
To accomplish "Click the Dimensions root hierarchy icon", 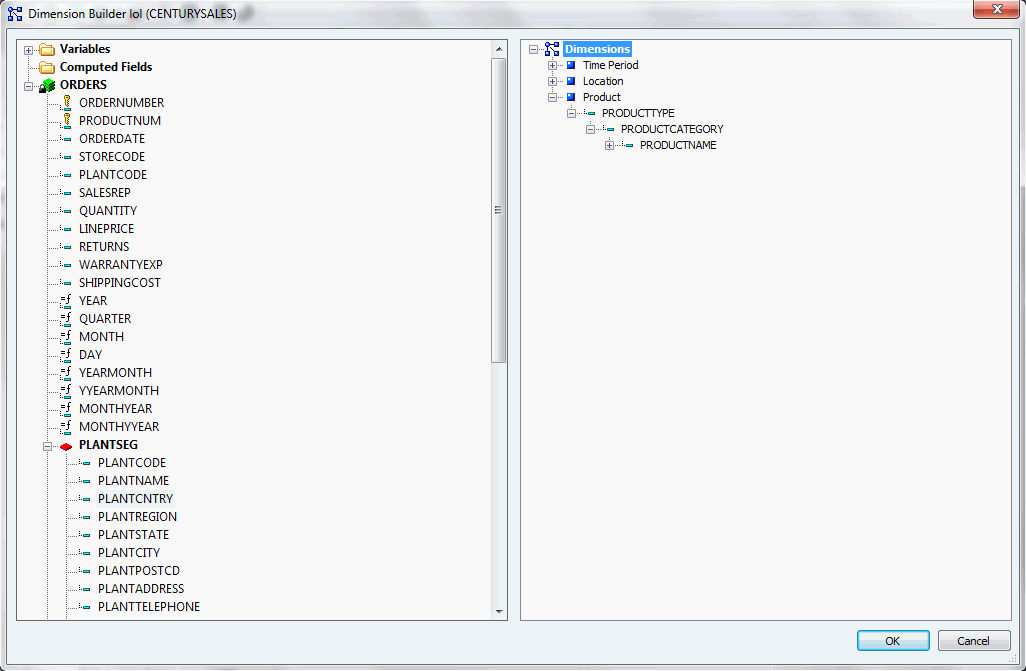I will coord(552,49).
